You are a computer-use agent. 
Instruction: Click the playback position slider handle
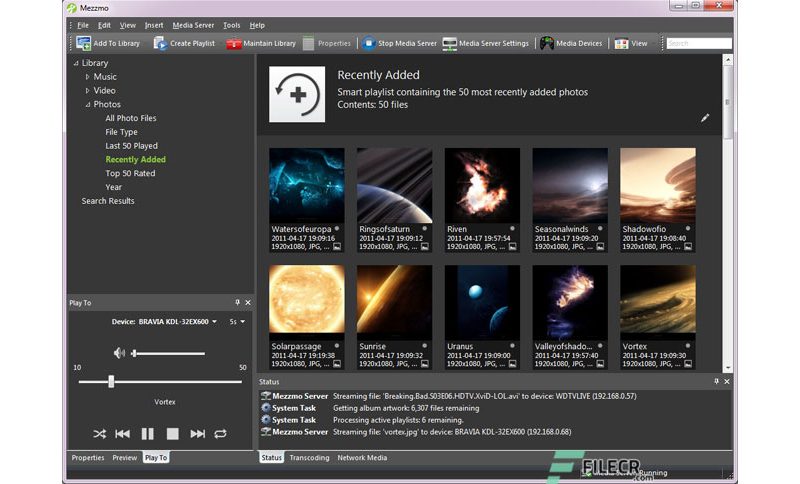tap(111, 381)
